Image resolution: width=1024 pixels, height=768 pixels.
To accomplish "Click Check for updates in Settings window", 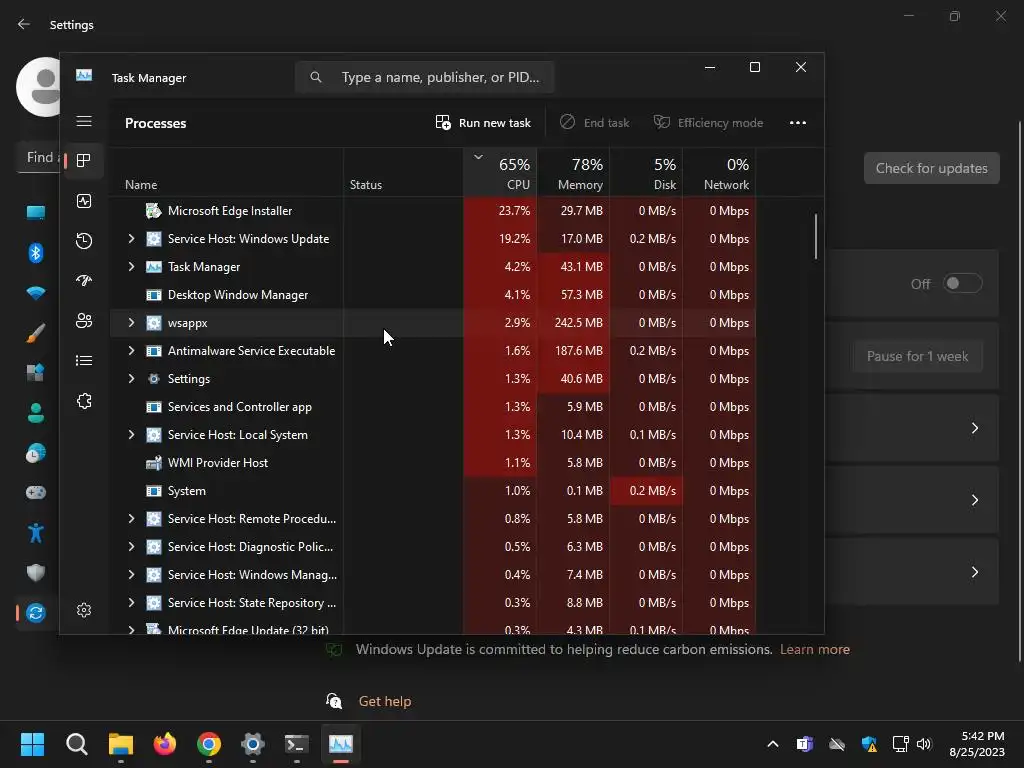I will tap(931, 168).
